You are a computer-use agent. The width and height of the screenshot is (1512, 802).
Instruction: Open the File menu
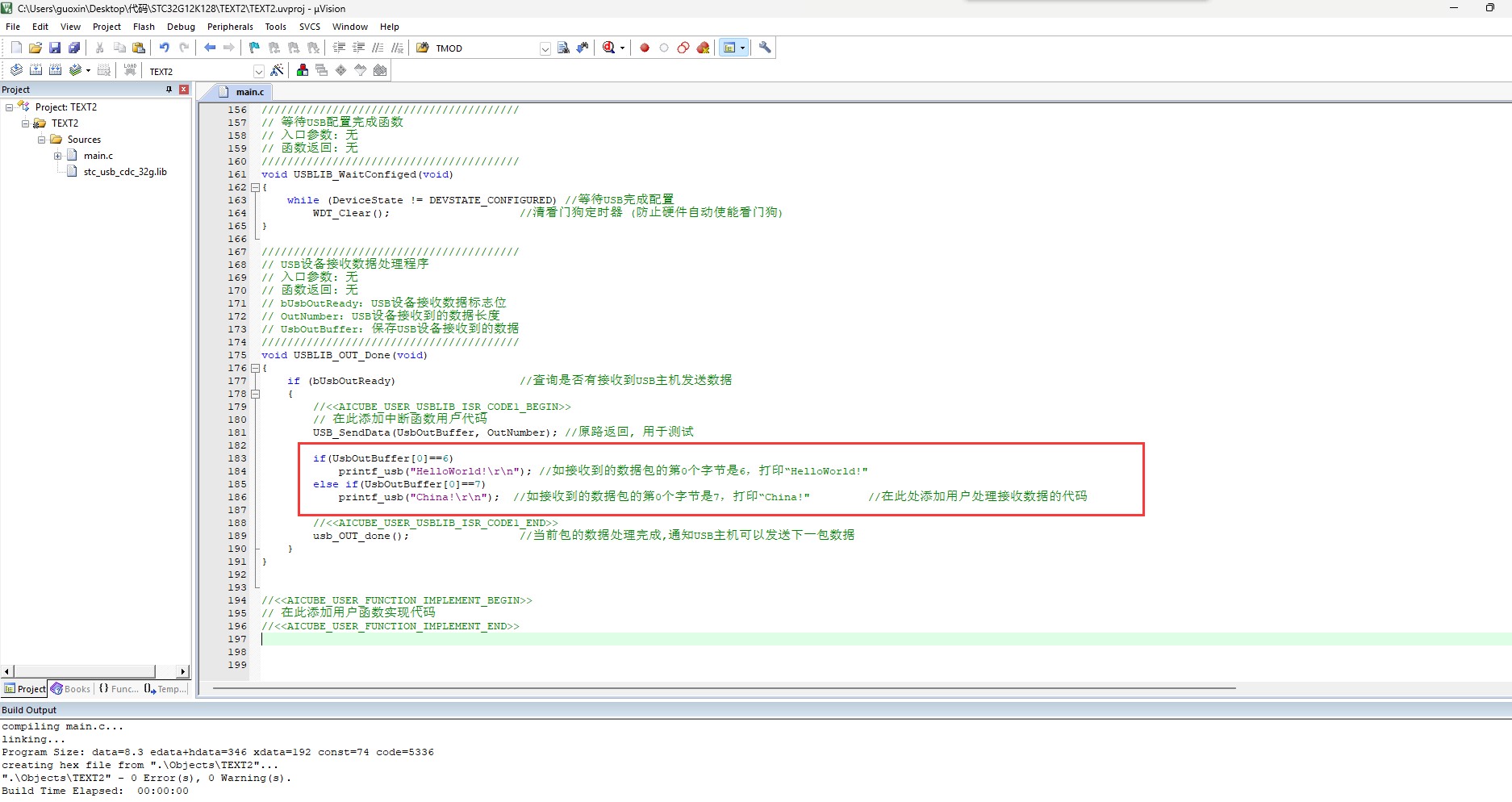tap(13, 27)
